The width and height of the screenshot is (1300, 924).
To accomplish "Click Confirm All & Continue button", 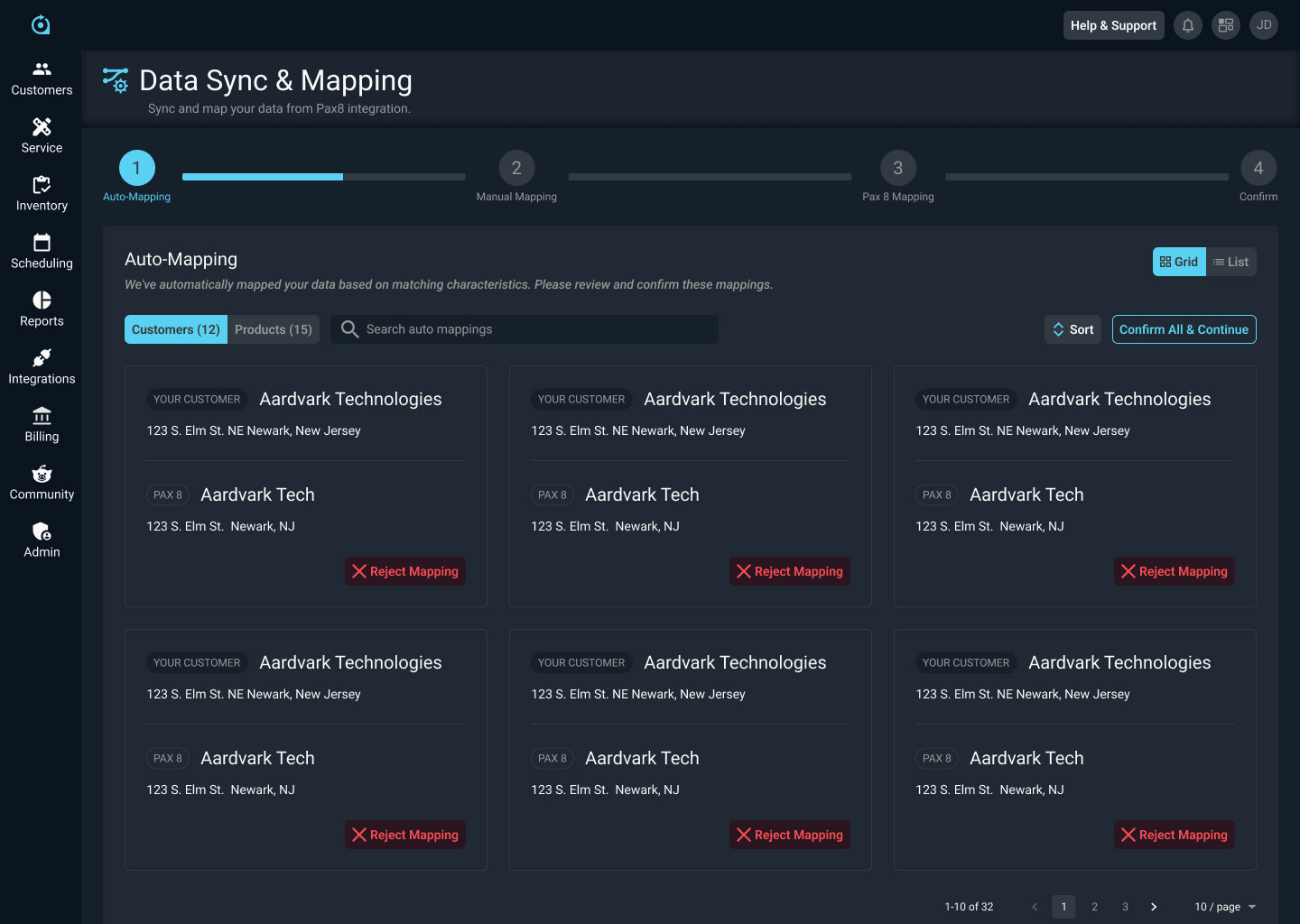I will click(x=1184, y=329).
